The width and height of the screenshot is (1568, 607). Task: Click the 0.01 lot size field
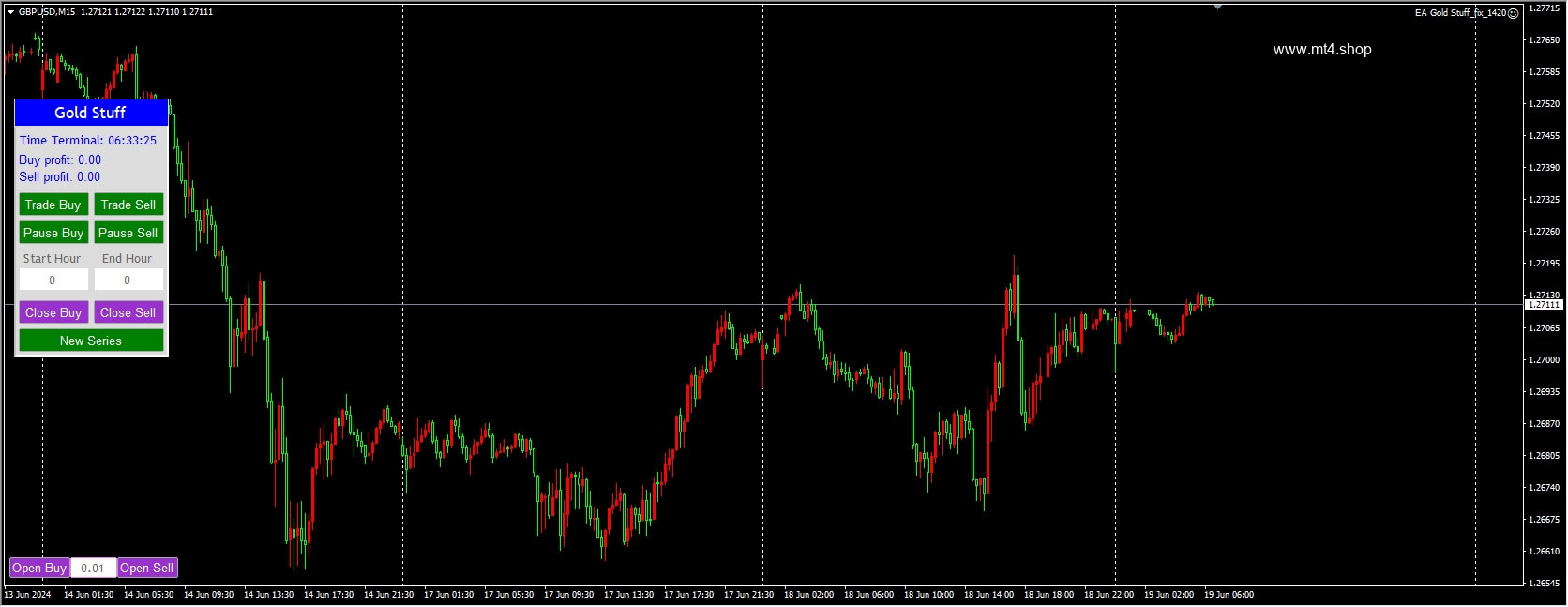93,568
